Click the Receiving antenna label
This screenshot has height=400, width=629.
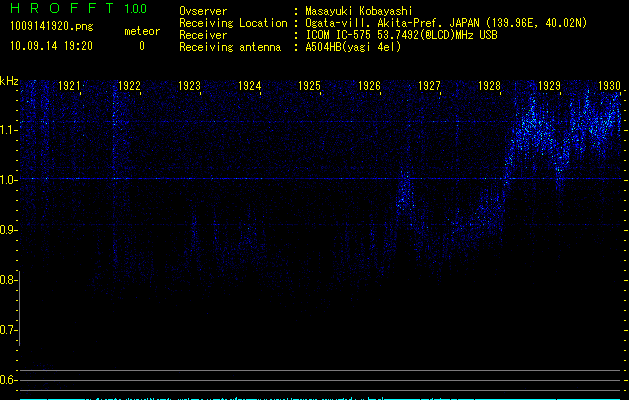point(230,47)
